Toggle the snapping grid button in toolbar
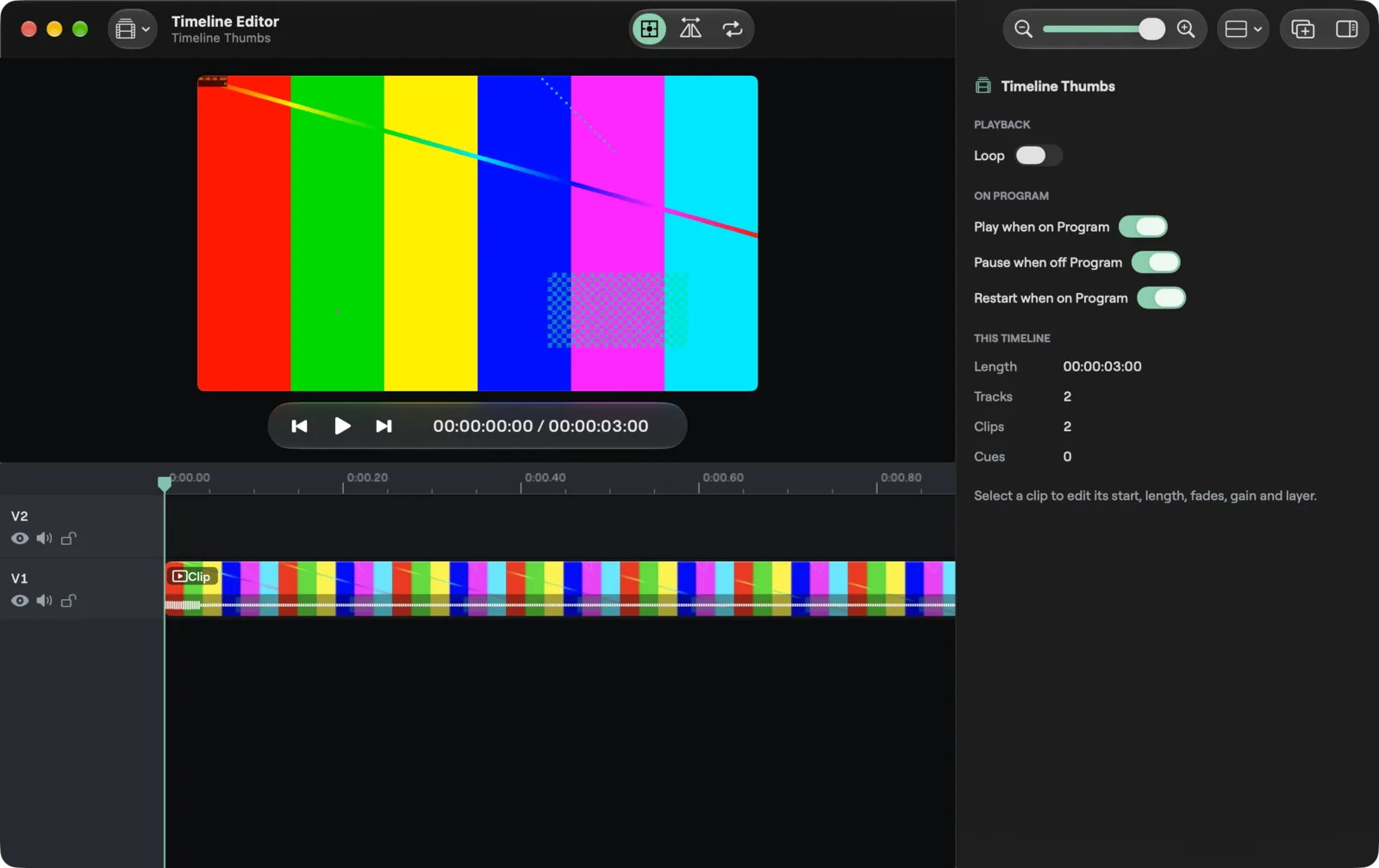Screen dimensions: 1379x868 (x=649, y=29)
